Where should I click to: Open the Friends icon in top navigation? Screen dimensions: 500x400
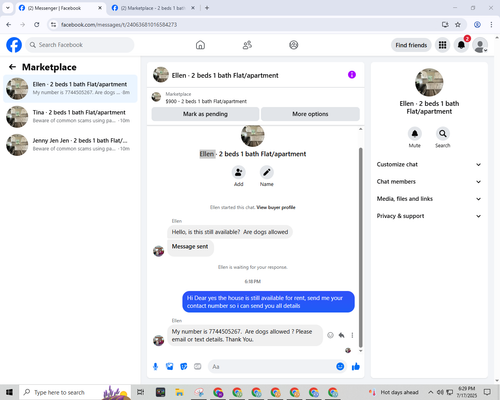point(247,45)
